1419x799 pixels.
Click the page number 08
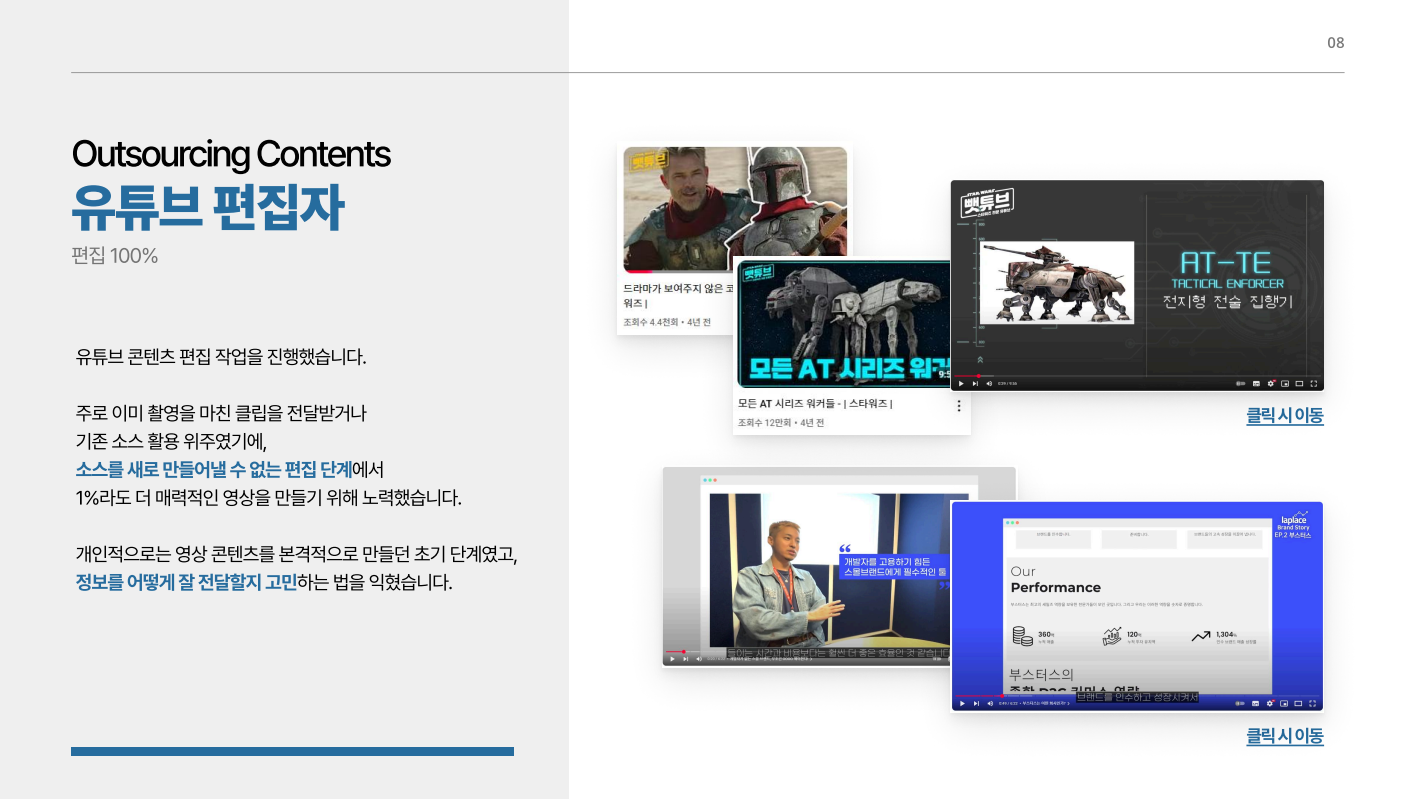pyautogui.click(x=1336, y=42)
